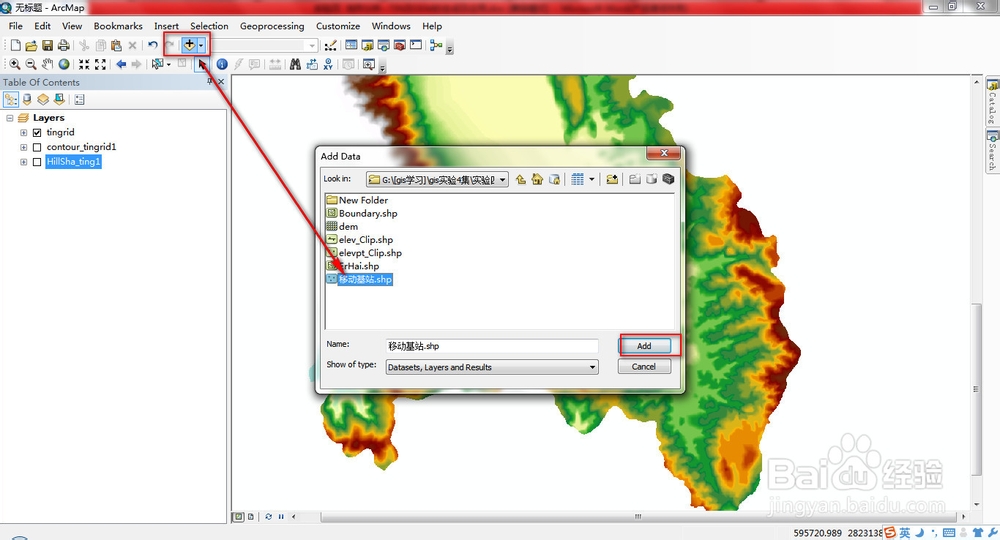The height and width of the screenshot is (540, 1000).
Task: Click the New Map File icon
Action: 15,45
